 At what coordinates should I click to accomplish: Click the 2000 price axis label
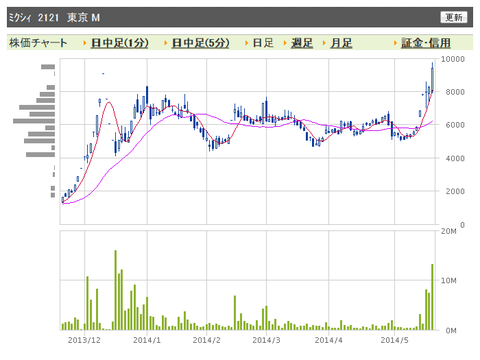pos(455,191)
